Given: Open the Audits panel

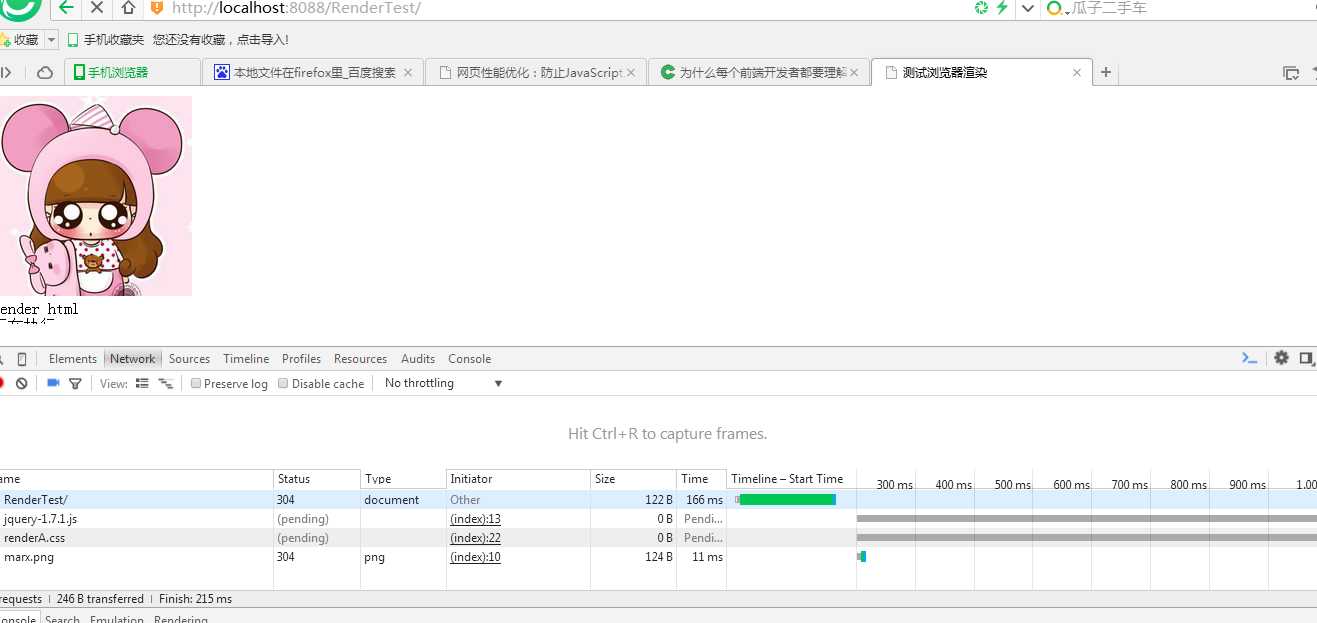Looking at the screenshot, I should click(x=418, y=359).
